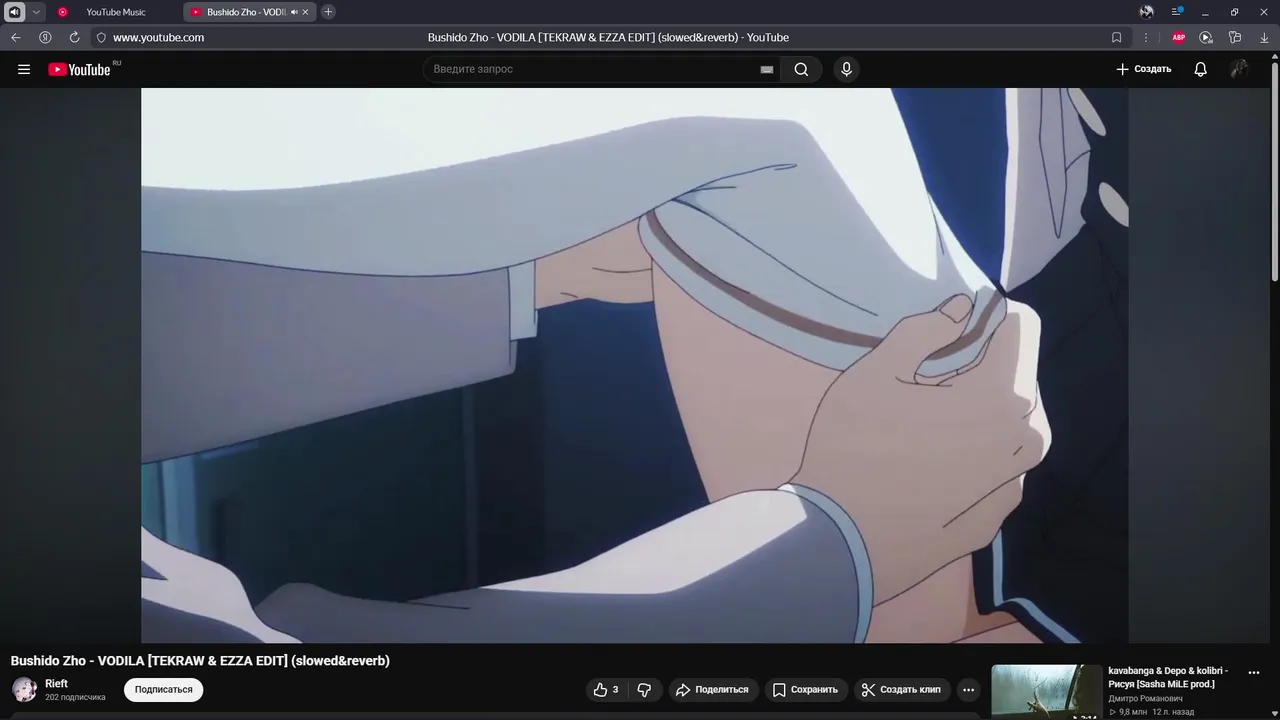Open a new browser tab with plus

click(328, 12)
